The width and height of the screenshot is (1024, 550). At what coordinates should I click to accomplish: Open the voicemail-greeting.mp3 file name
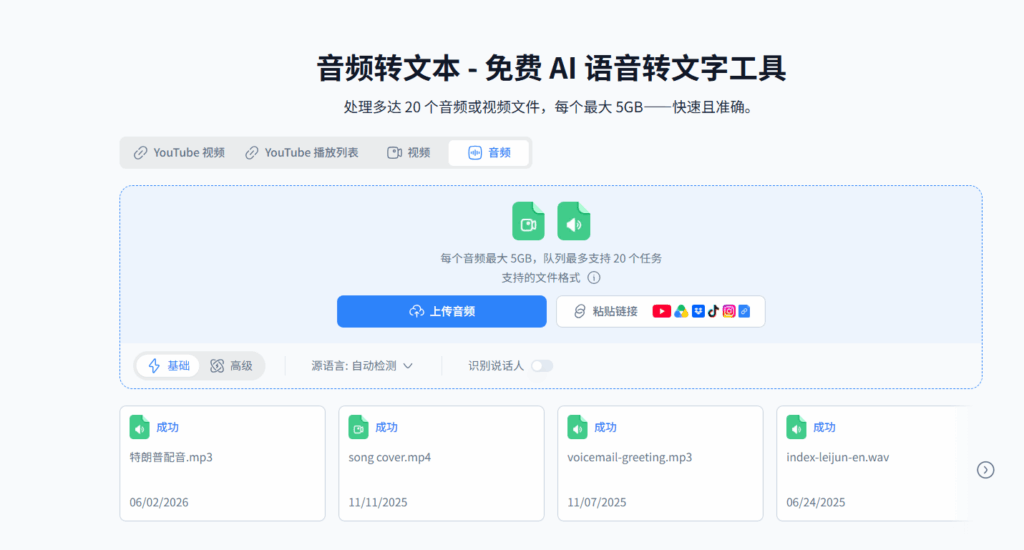click(630, 457)
